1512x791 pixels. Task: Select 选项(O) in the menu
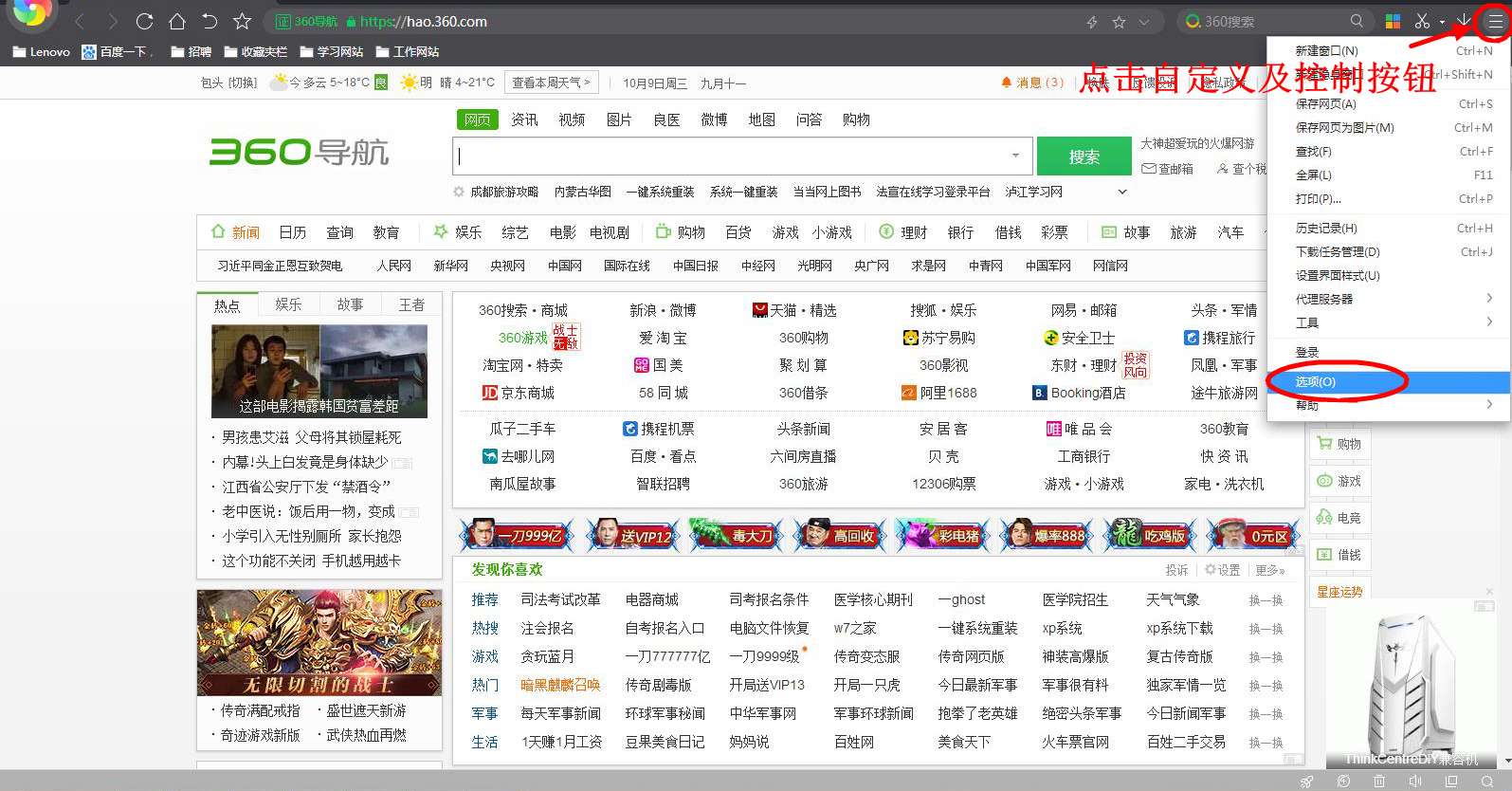coord(1389,381)
